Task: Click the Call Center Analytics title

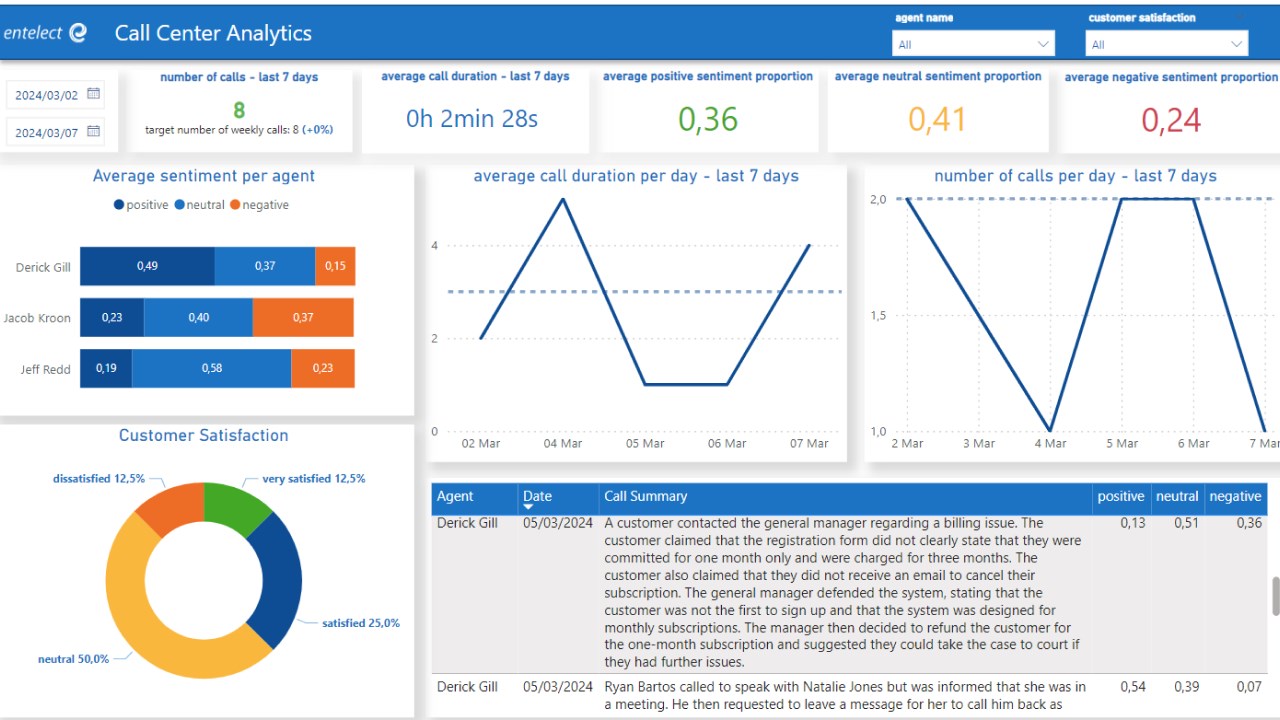Action: pyautogui.click(x=213, y=33)
